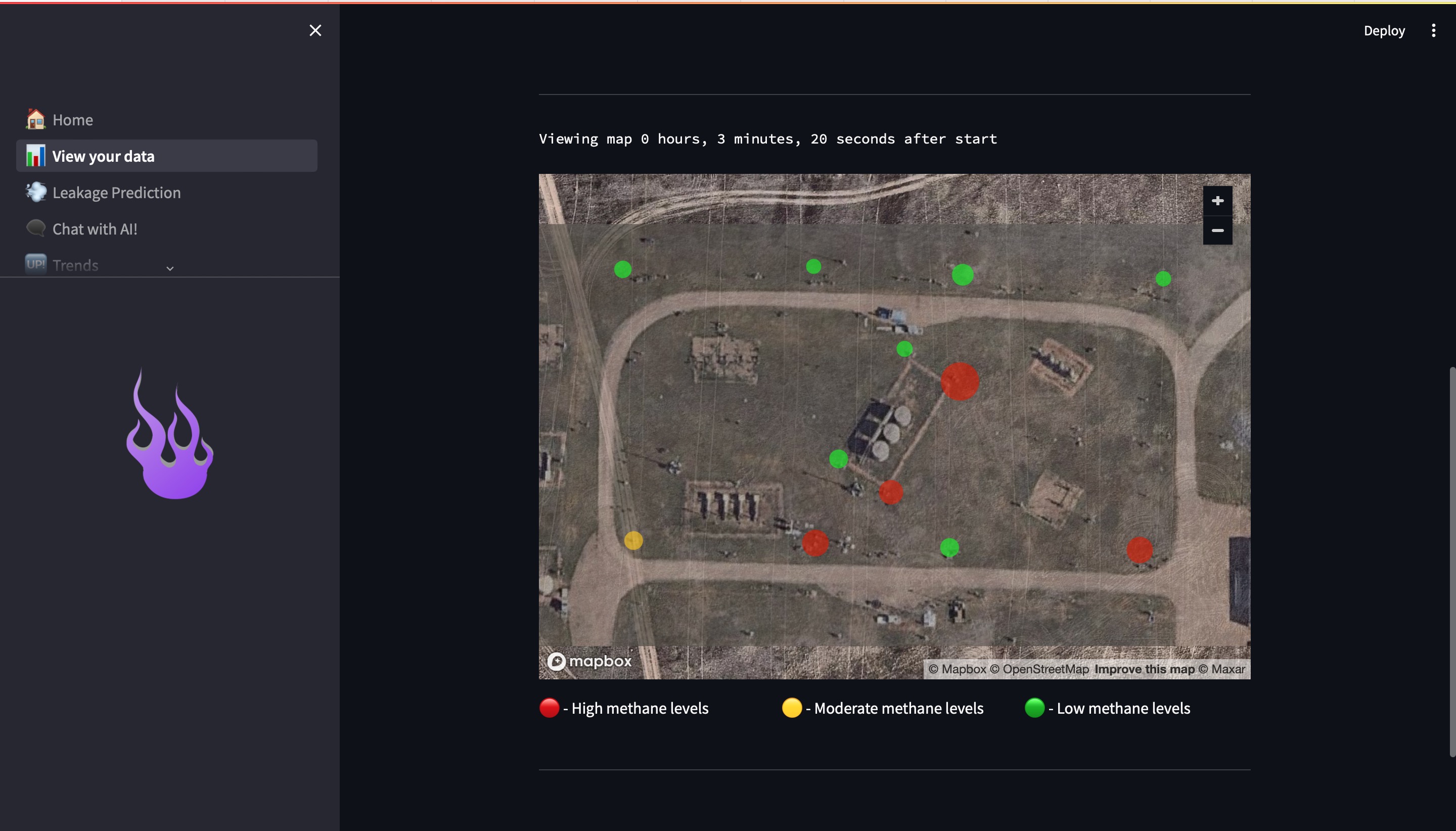Open Leakage Prediction page
1456x831 pixels.
point(116,193)
